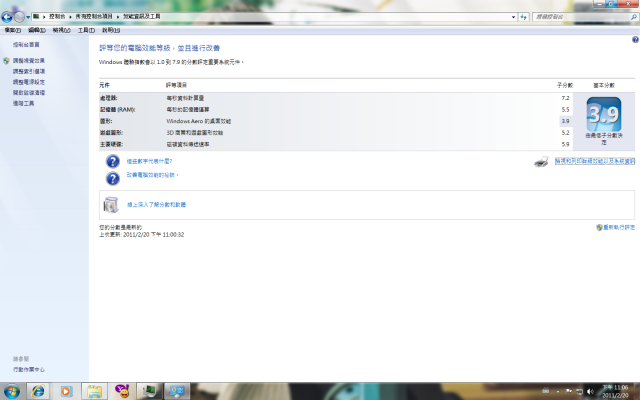Screen dimensions: 640x400
Task: Open the 線上深入了解分數和軟體 link
Action: click(156, 204)
